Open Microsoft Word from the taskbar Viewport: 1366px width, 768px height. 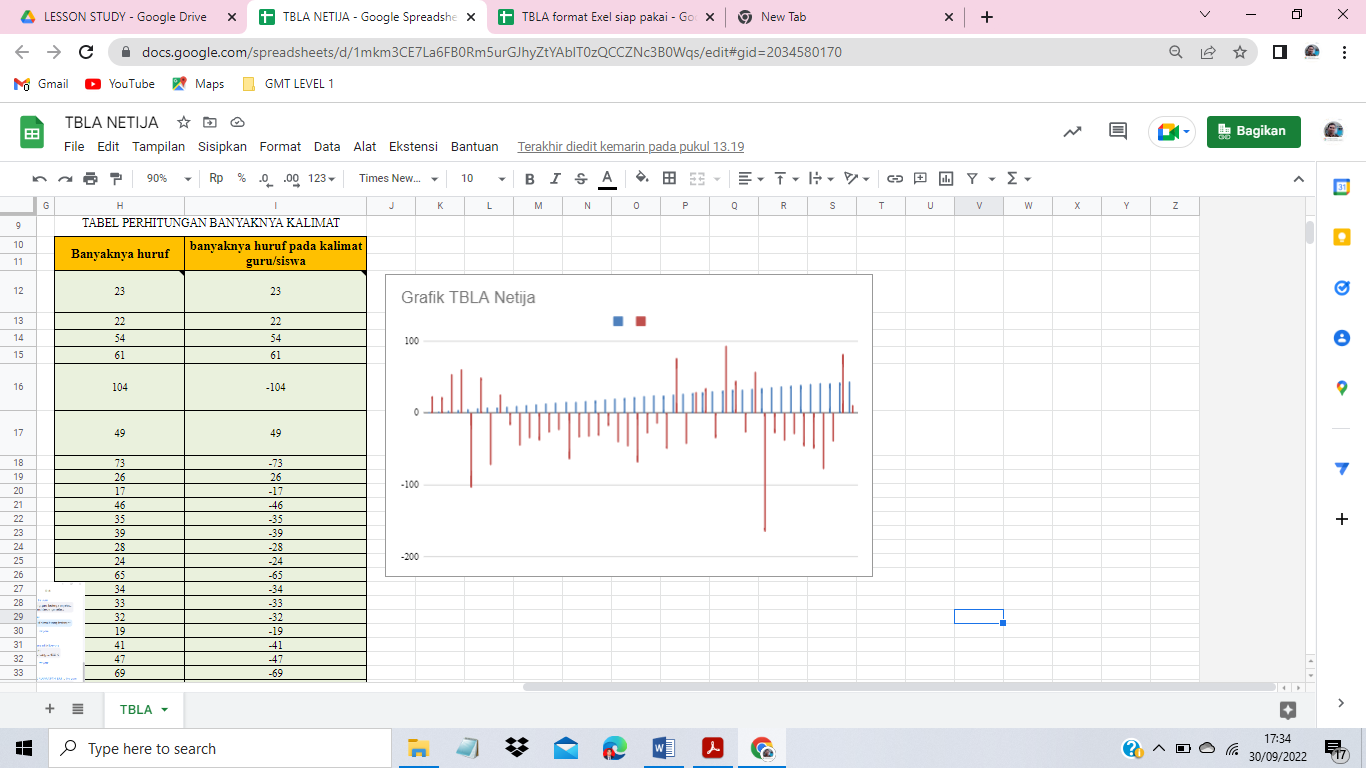[x=664, y=748]
